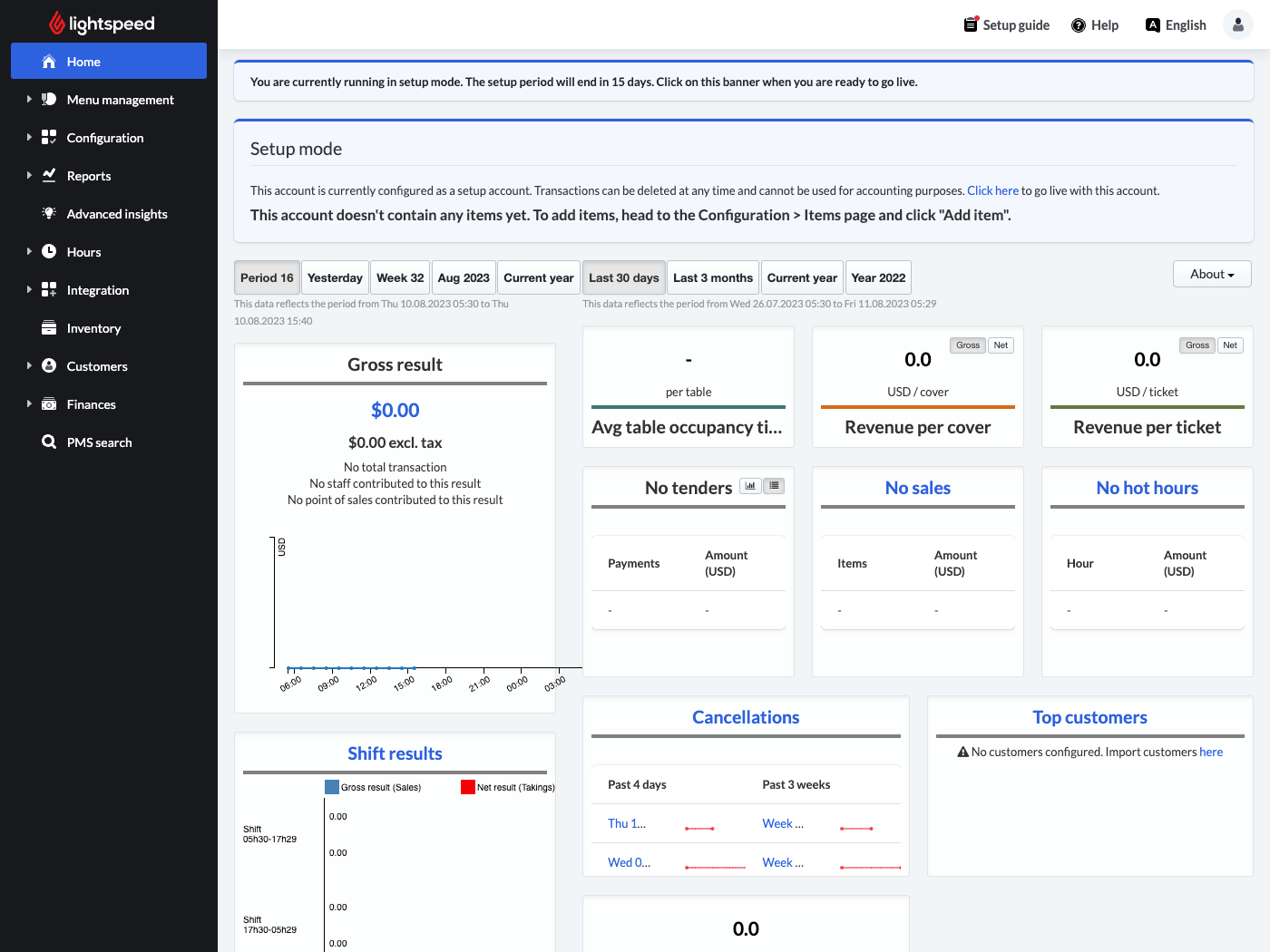Click the Setup guide checklist icon

pyautogui.click(x=971, y=24)
